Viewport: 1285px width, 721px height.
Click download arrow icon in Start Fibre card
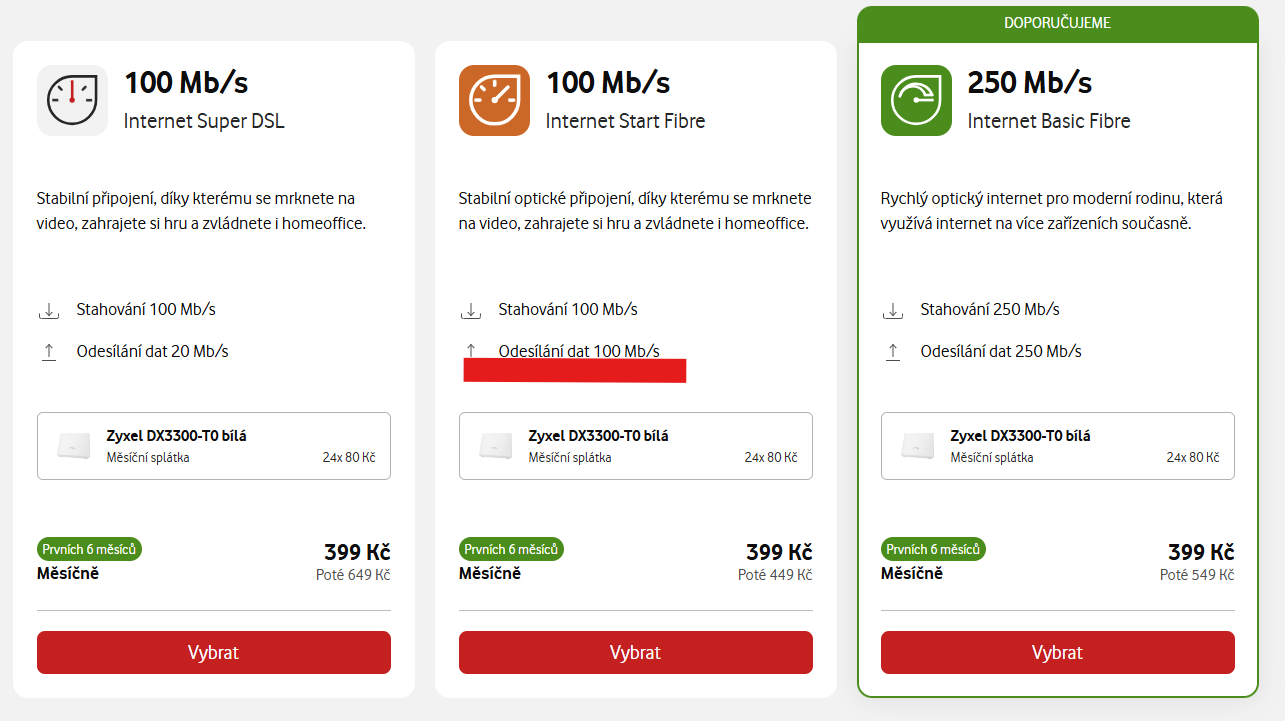pos(471,310)
